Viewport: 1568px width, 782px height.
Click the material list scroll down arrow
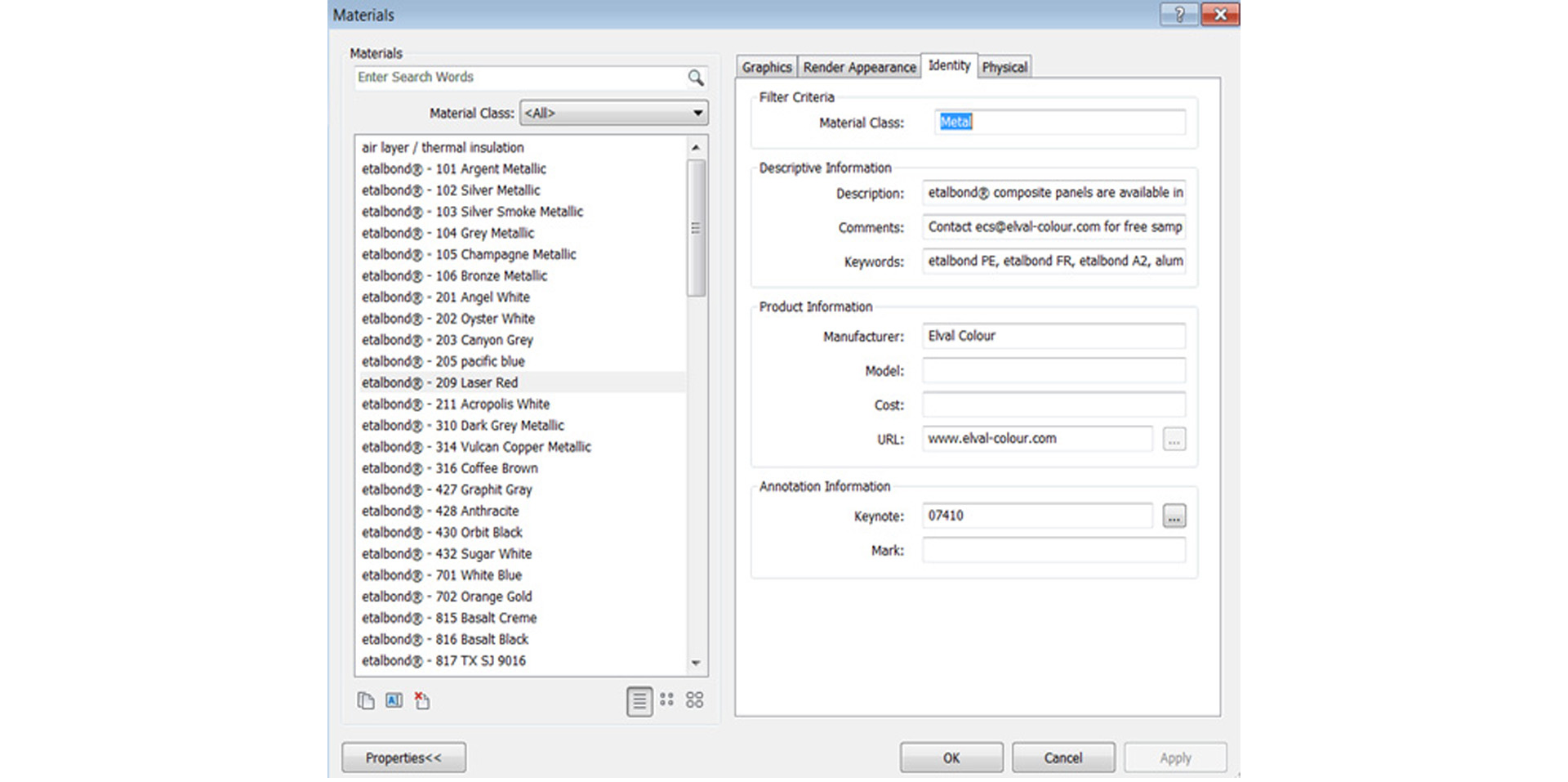click(x=696, y=663)
